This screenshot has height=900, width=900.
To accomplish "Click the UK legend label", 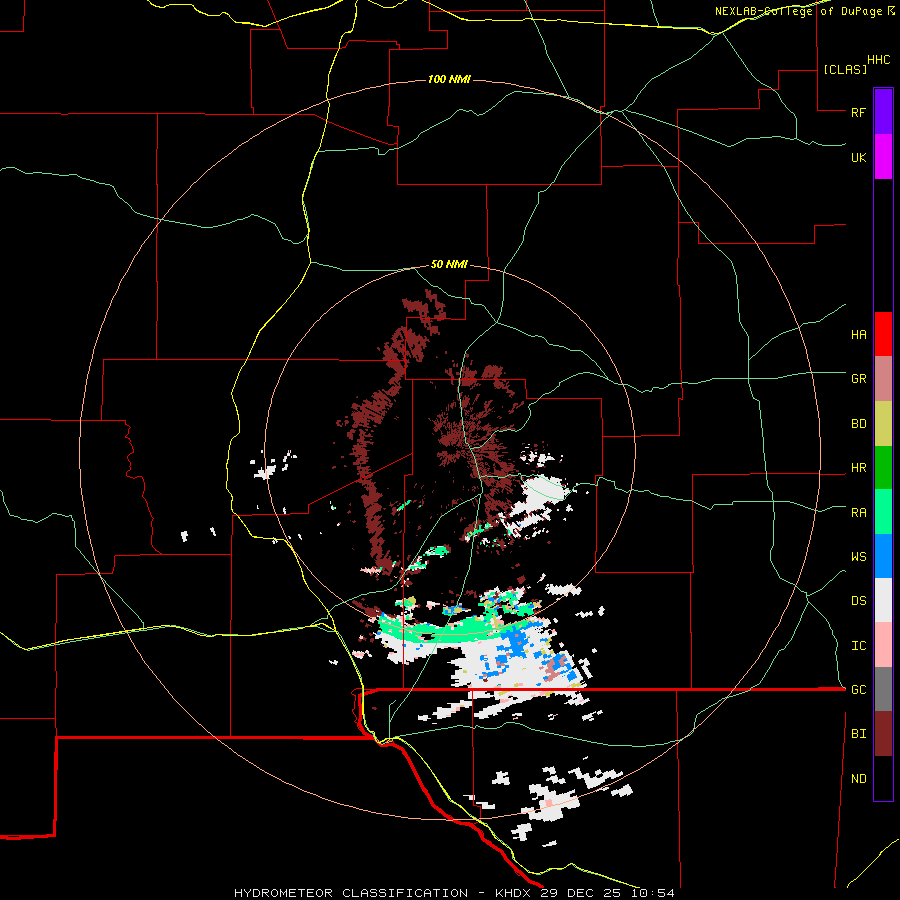I will pos(858,157).
